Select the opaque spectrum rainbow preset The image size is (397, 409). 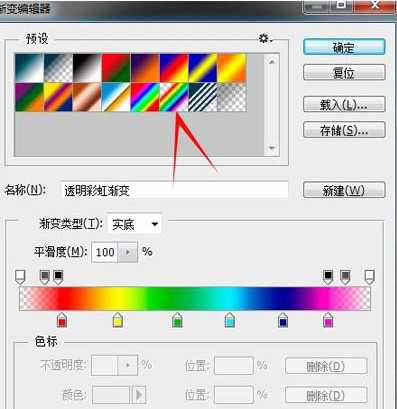pos(145,97)
